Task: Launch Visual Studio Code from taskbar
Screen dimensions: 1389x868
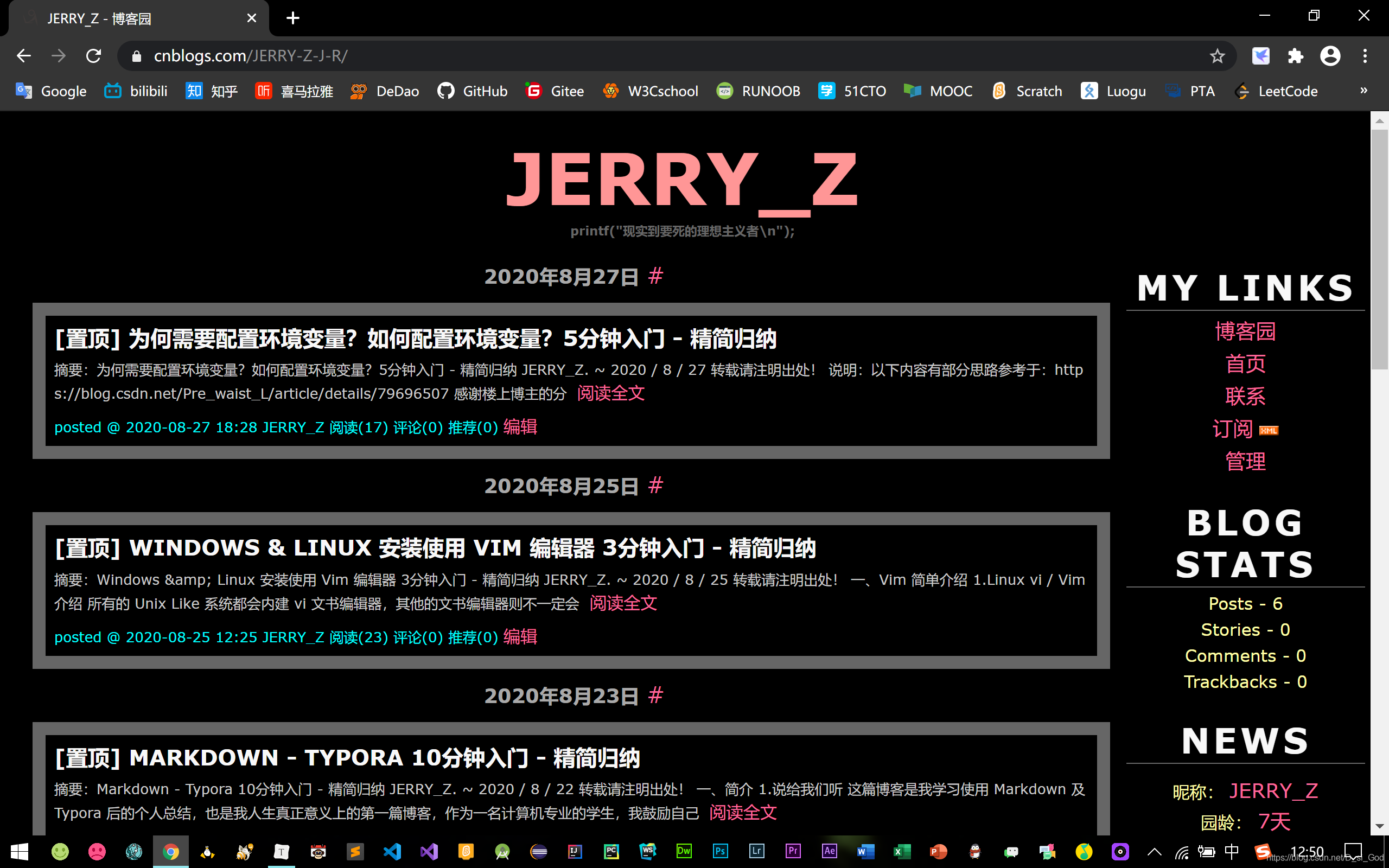Action: click(392, 851)
